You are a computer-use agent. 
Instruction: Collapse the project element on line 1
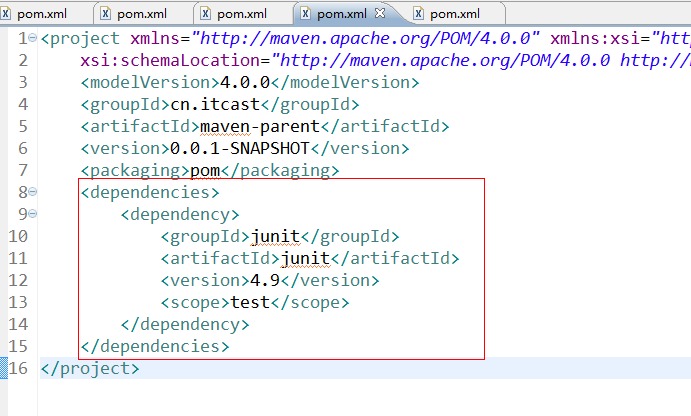(x=34, y=37)
